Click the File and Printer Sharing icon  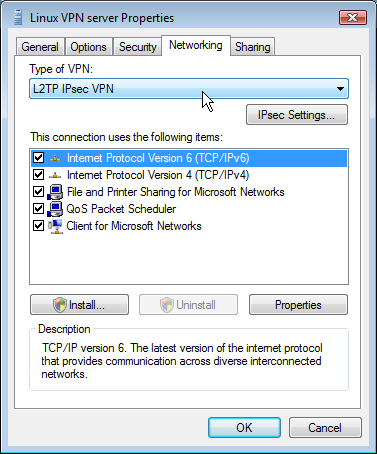tap(55, 192)
